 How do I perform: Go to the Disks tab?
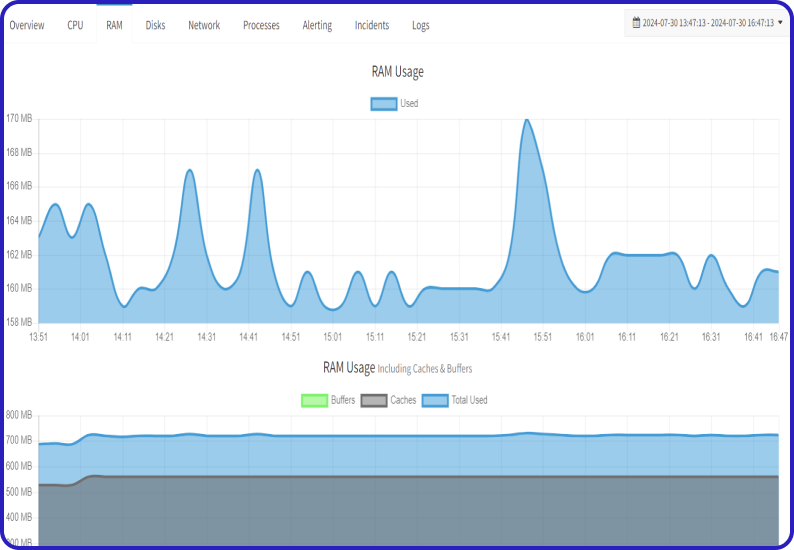coord(155,25)
